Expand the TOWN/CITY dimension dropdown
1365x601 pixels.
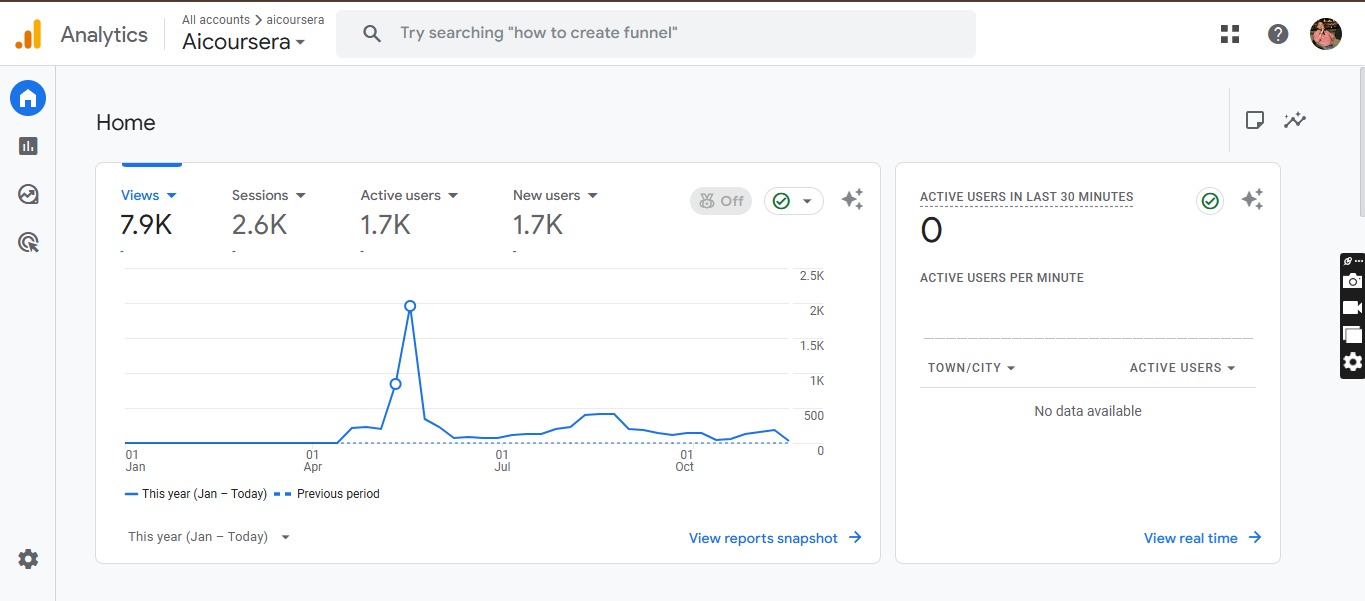click(971, 368)
